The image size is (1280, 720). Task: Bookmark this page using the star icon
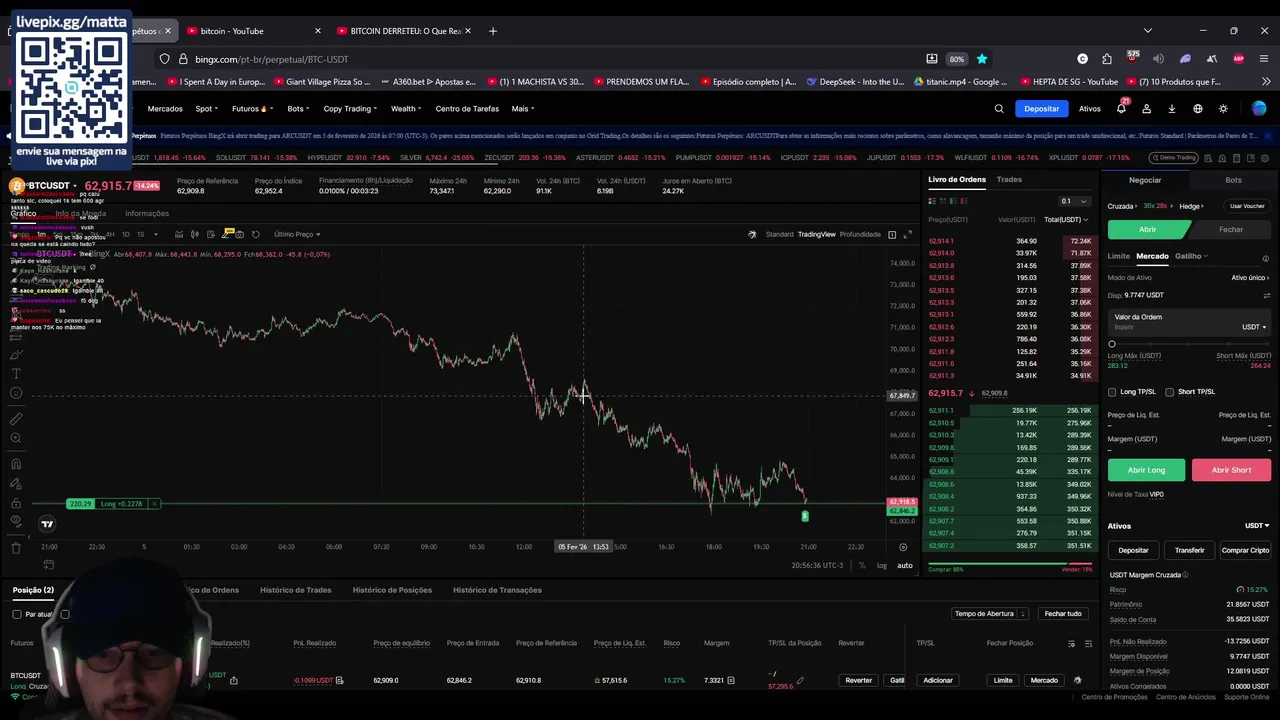pos(982,59)
